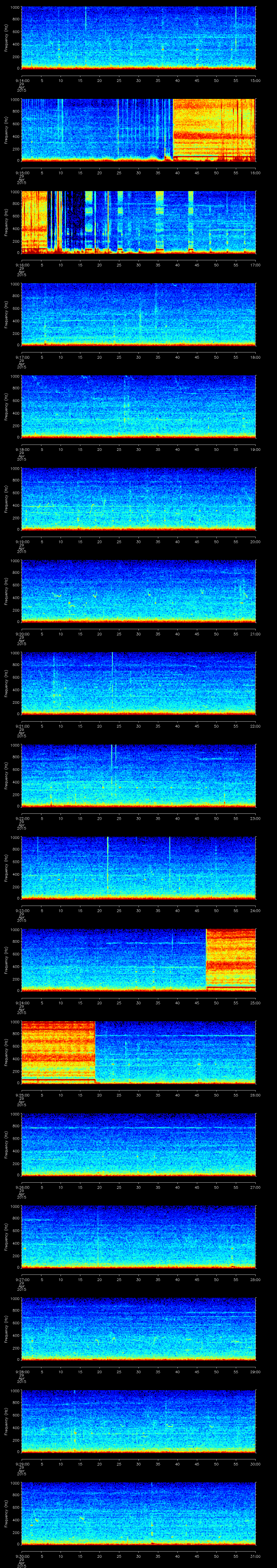Select the spectrogram panel starting at 9:20:00
This screenshot has width=277, height=1568.
(x=138, y=592)
